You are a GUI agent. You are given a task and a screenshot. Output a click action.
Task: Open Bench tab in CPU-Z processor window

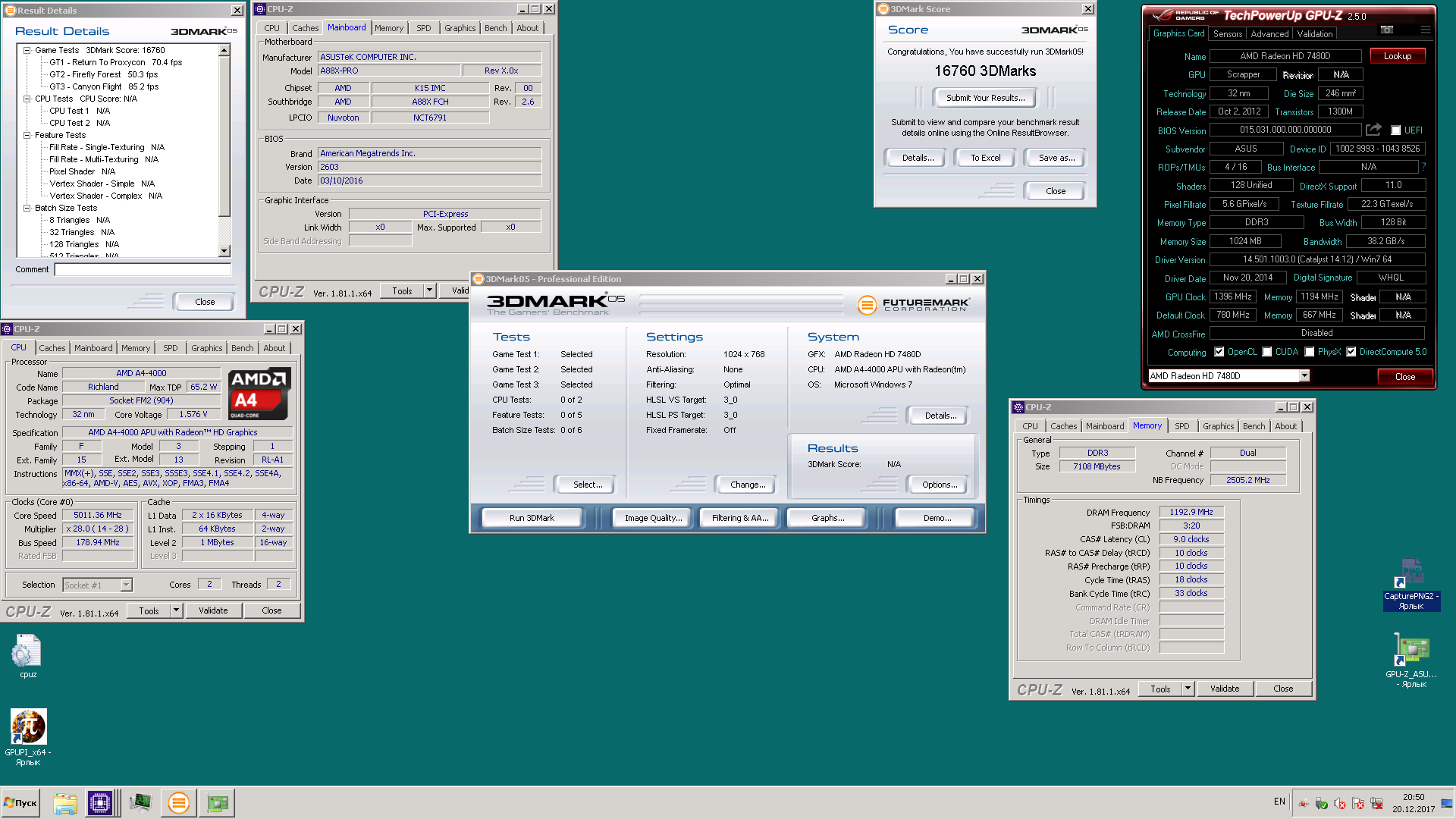pyautogui.click(x=242, y=348)
